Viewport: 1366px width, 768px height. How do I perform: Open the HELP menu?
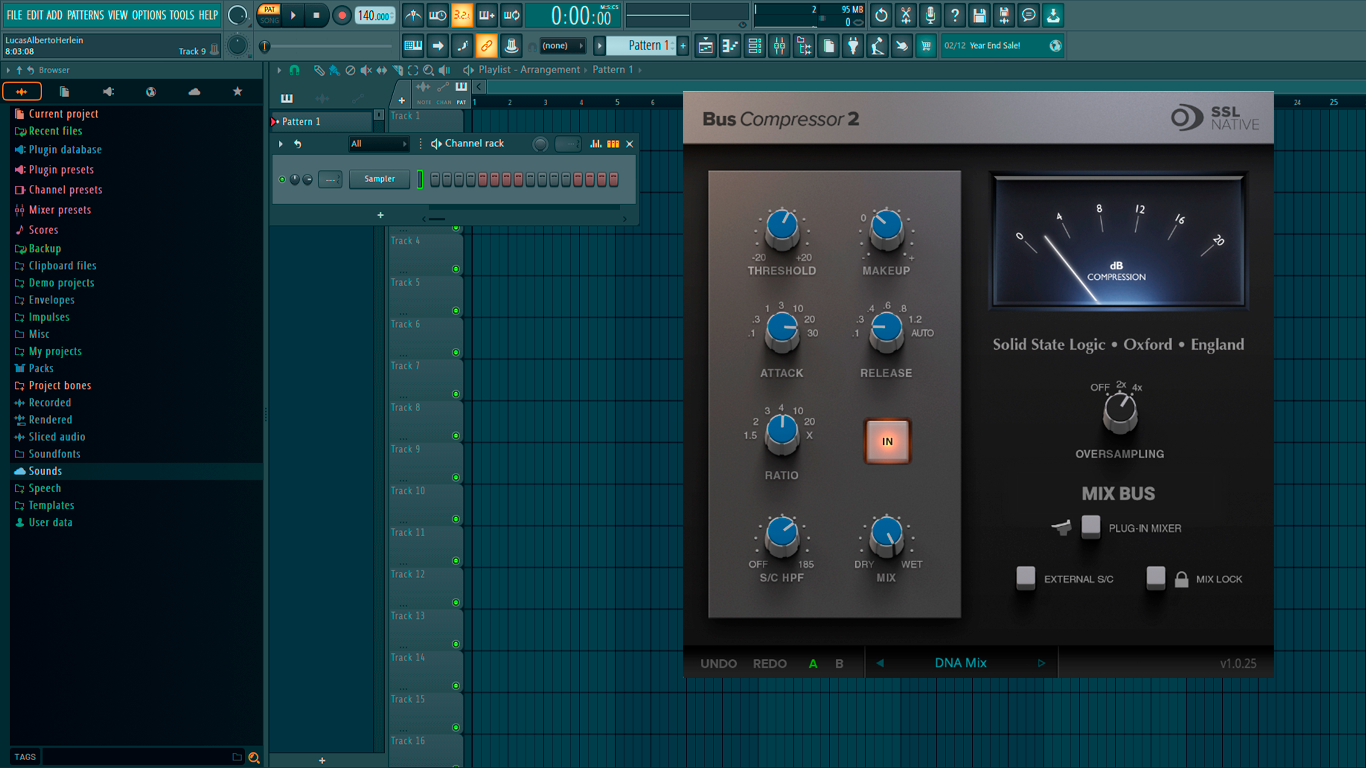[208, 15]
